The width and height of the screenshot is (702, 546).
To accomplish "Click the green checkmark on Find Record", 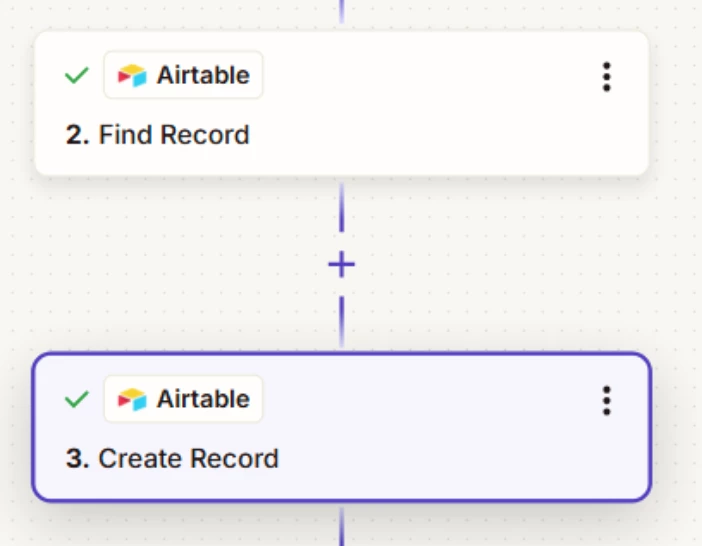I will tap(77, 75).
